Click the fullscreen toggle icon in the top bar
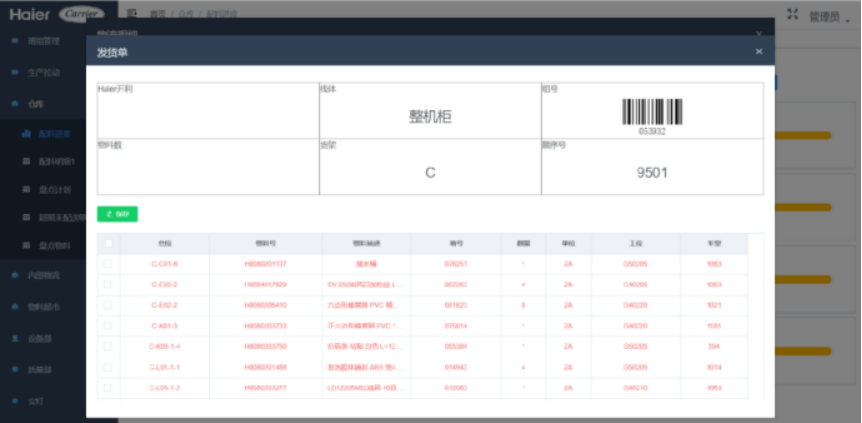The width and height of the screenshot is (862, 423). (793, 15)
